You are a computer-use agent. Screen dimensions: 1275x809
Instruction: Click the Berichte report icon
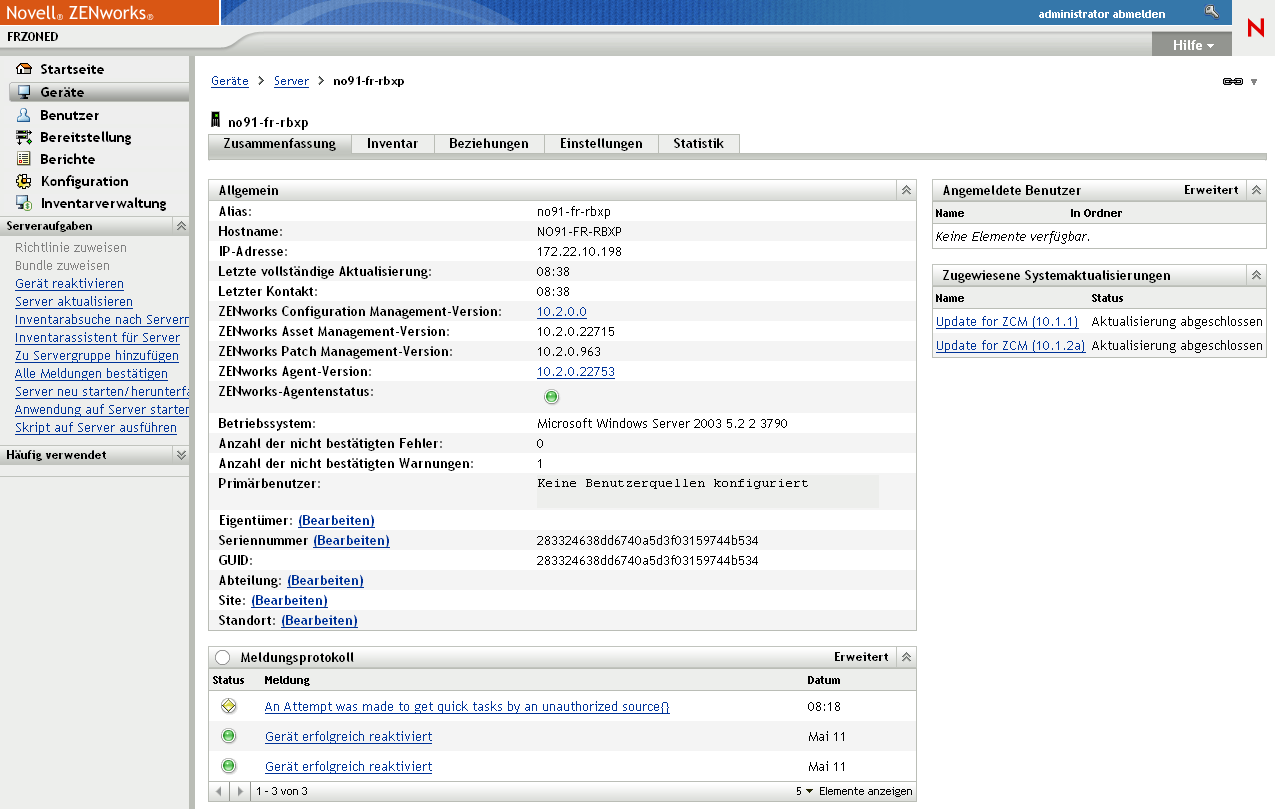(24, 159)
